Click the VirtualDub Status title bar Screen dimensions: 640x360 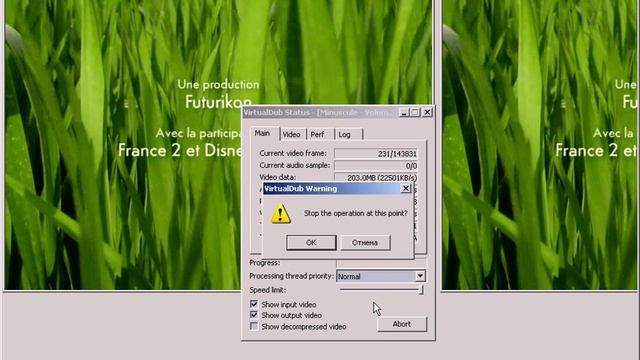pos(319,112)
